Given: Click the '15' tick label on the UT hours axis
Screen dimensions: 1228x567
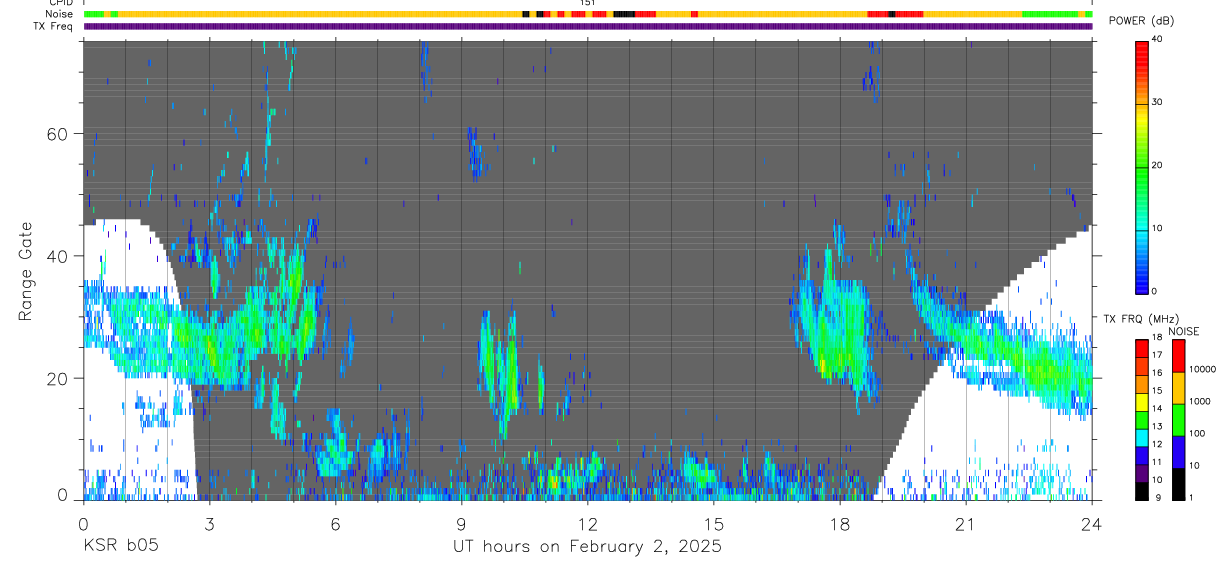Looking at the screenshot, I should 714,523.
